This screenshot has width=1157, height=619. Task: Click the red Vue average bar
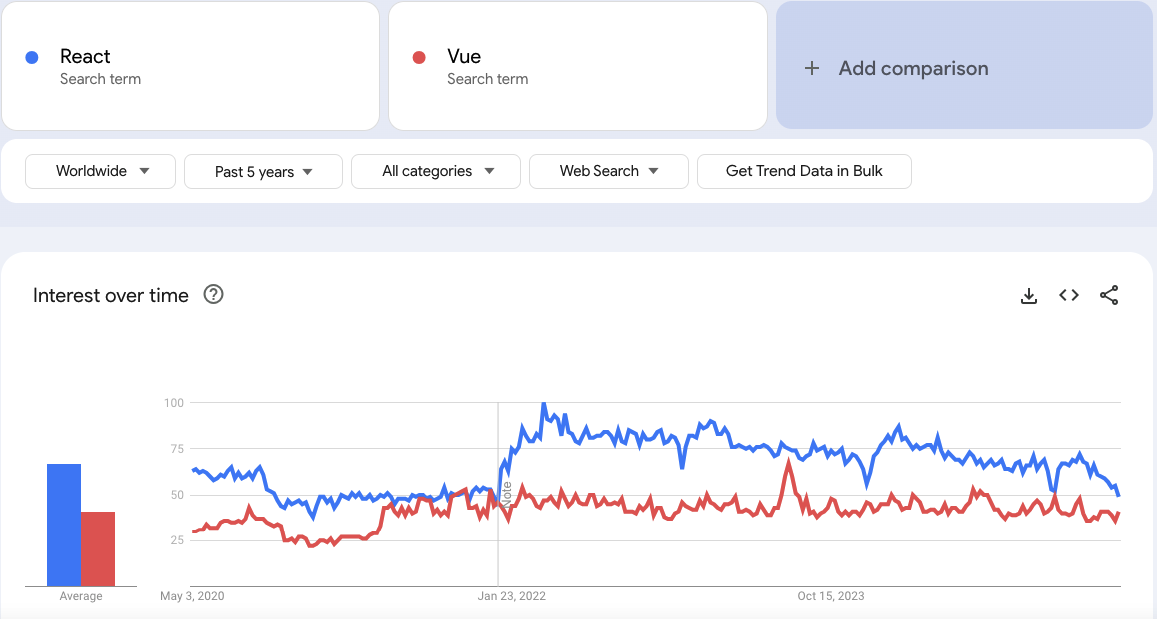click(98, 548)
